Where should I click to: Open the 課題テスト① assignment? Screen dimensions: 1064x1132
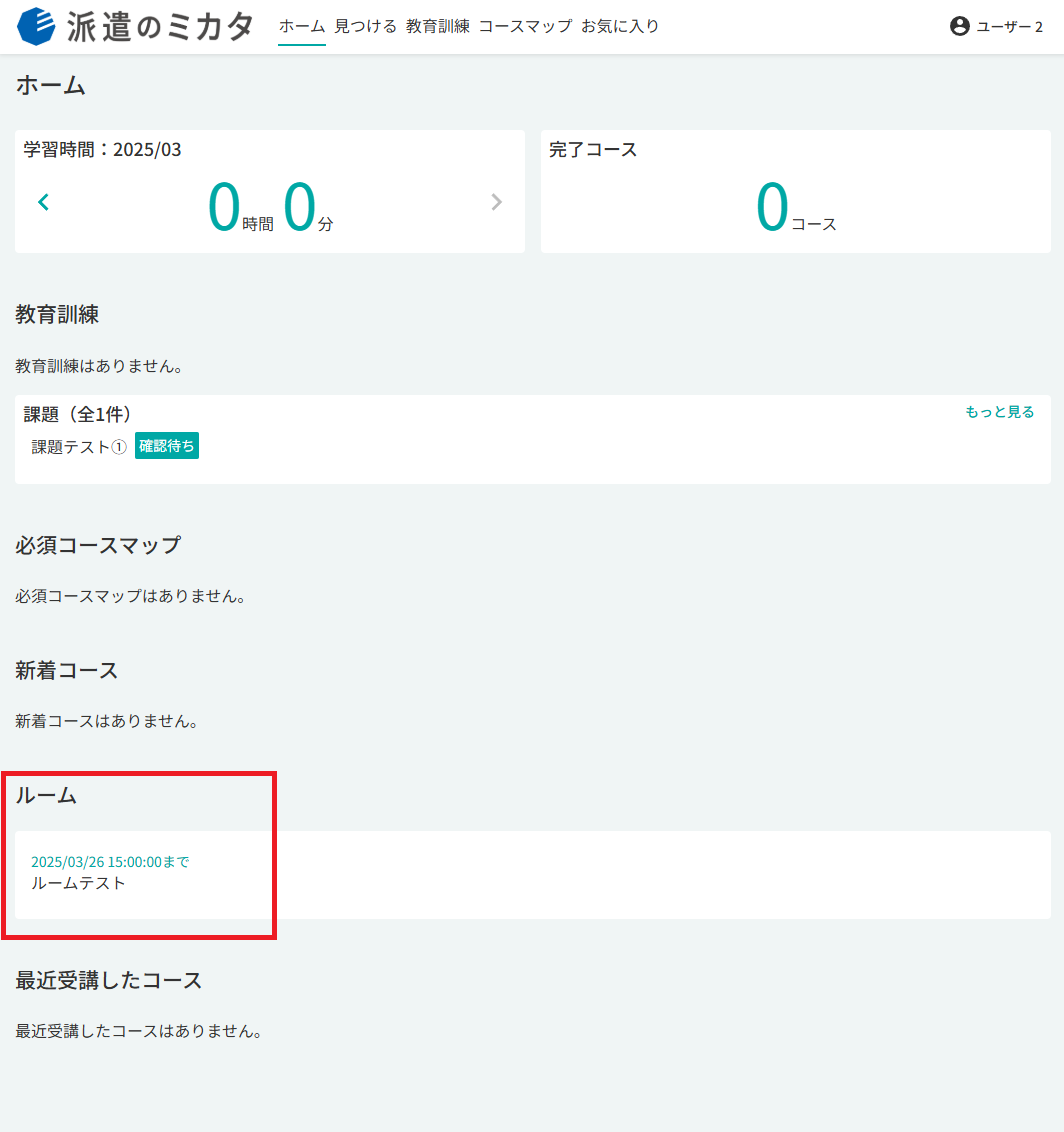(x=79, y=447)
